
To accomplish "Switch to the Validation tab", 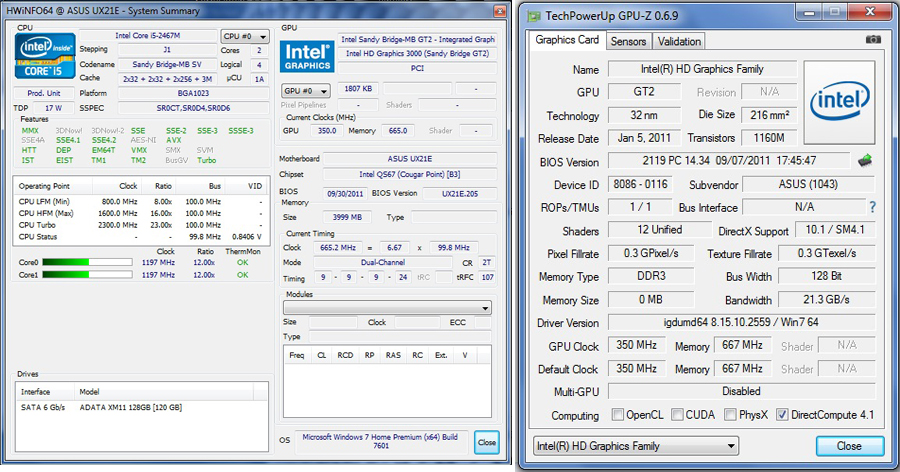I will 679,41.
